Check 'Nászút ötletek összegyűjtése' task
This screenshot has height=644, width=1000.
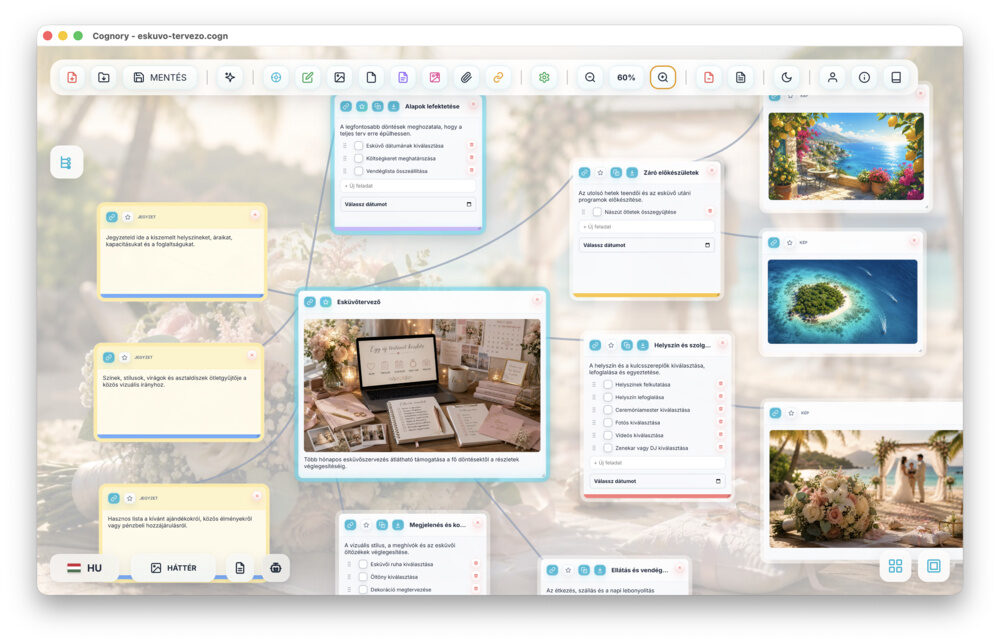(598, 212)
